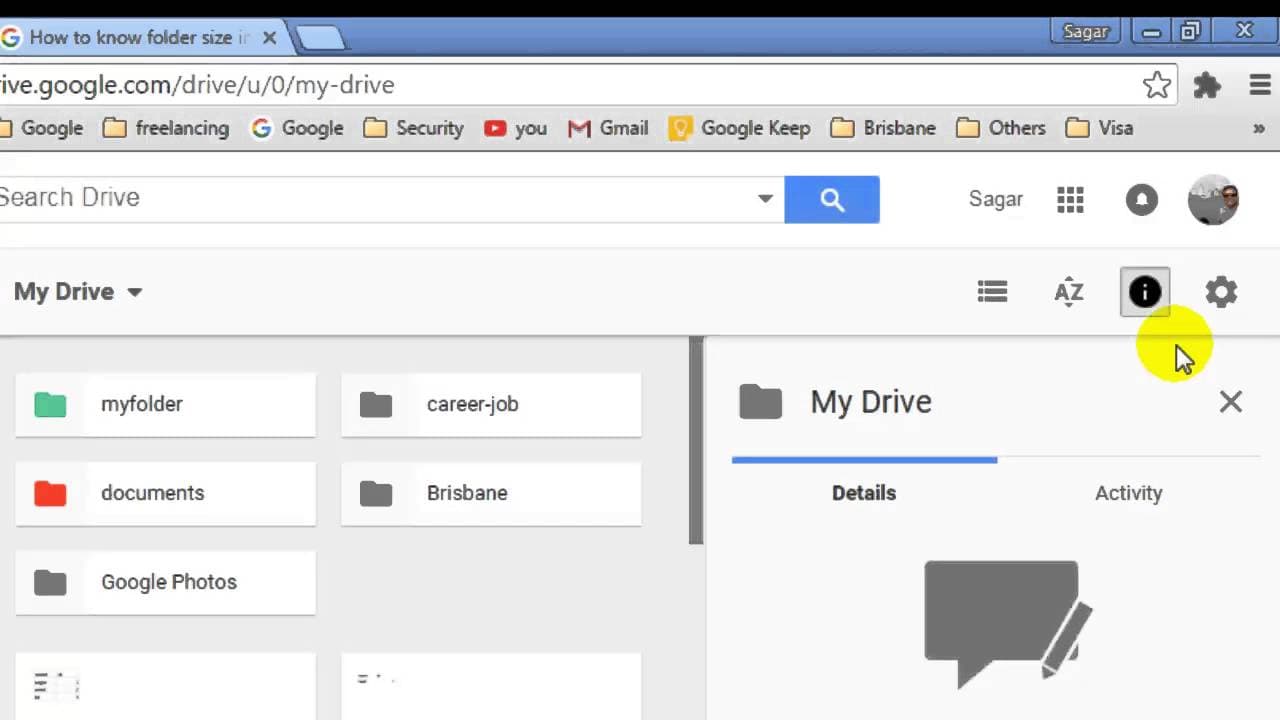This screenshot has width=1280, height=720.
Task: Open the Gmail bookmark
Action: [x=608, y=128]
